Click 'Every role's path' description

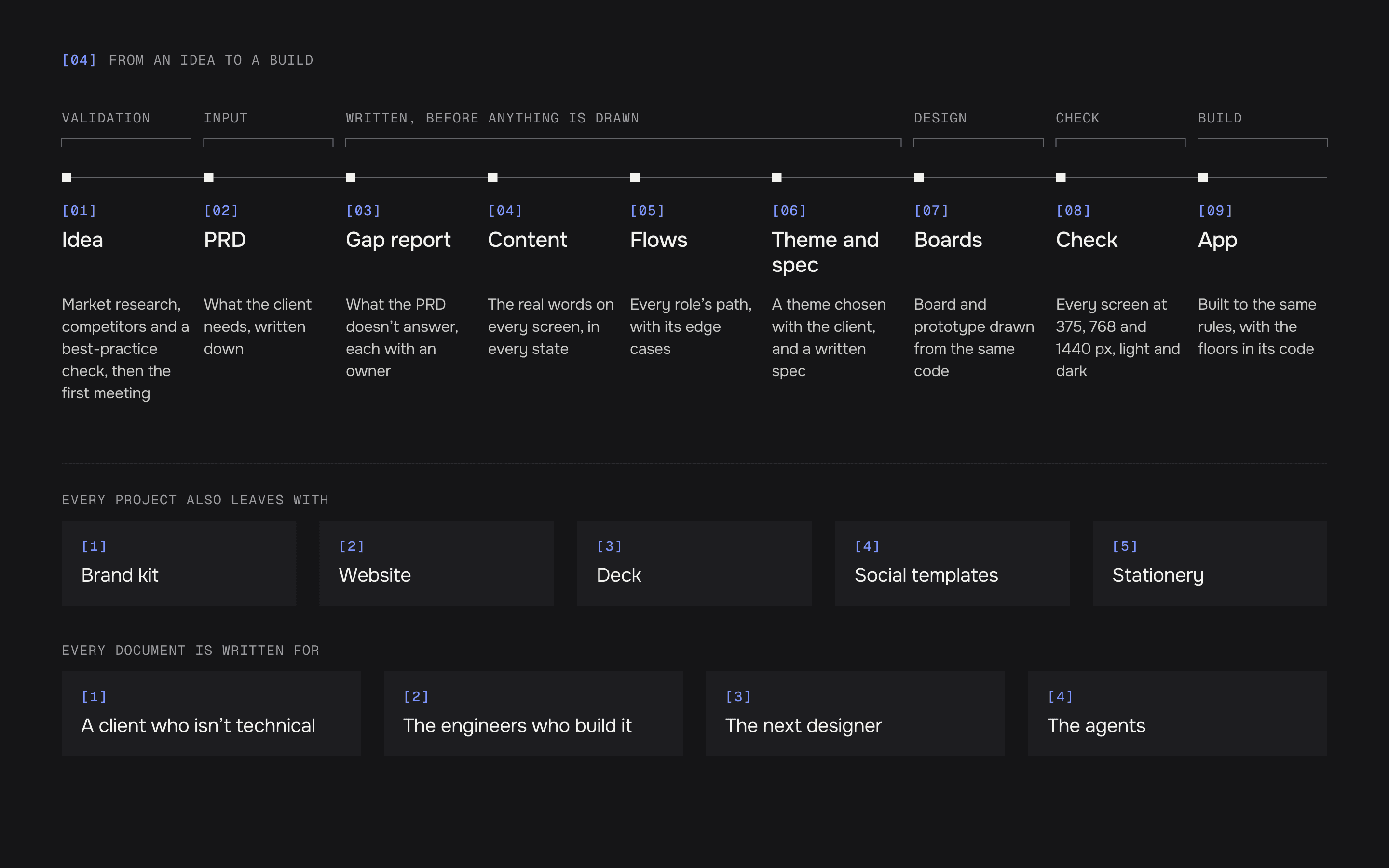691,326
